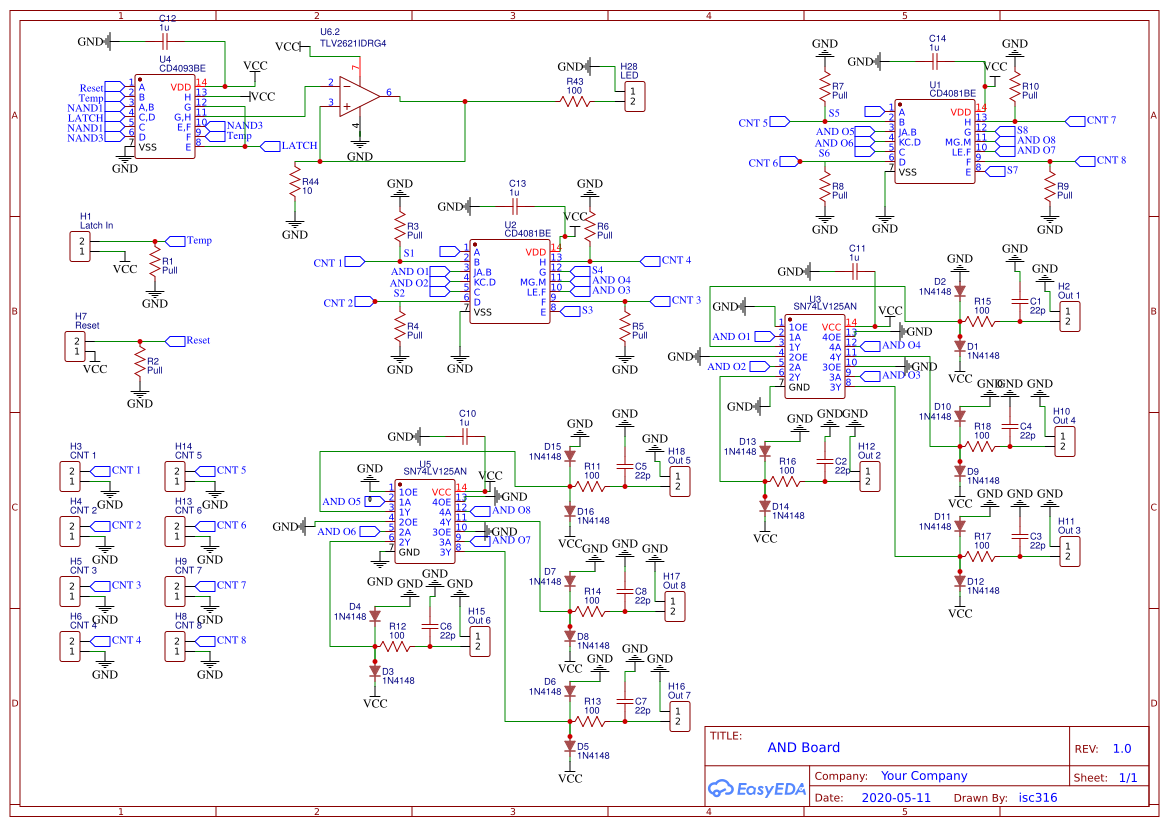Select the H12 Out 2 connector

point(870,477)
